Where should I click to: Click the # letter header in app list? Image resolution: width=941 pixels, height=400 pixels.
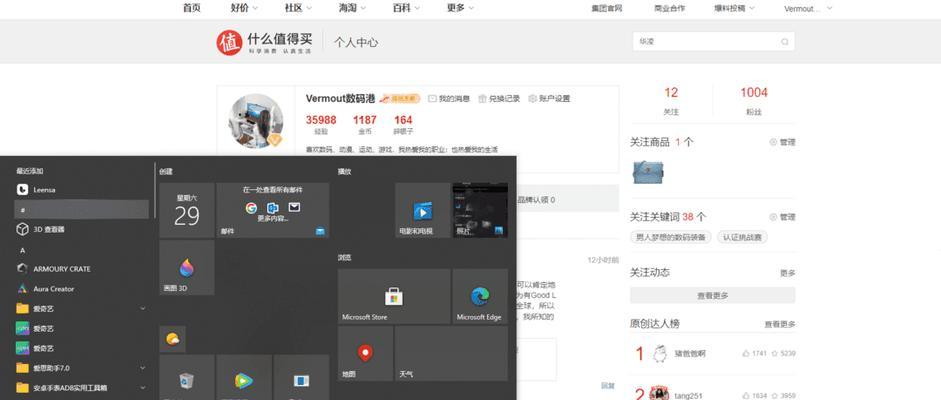(82, 209)
